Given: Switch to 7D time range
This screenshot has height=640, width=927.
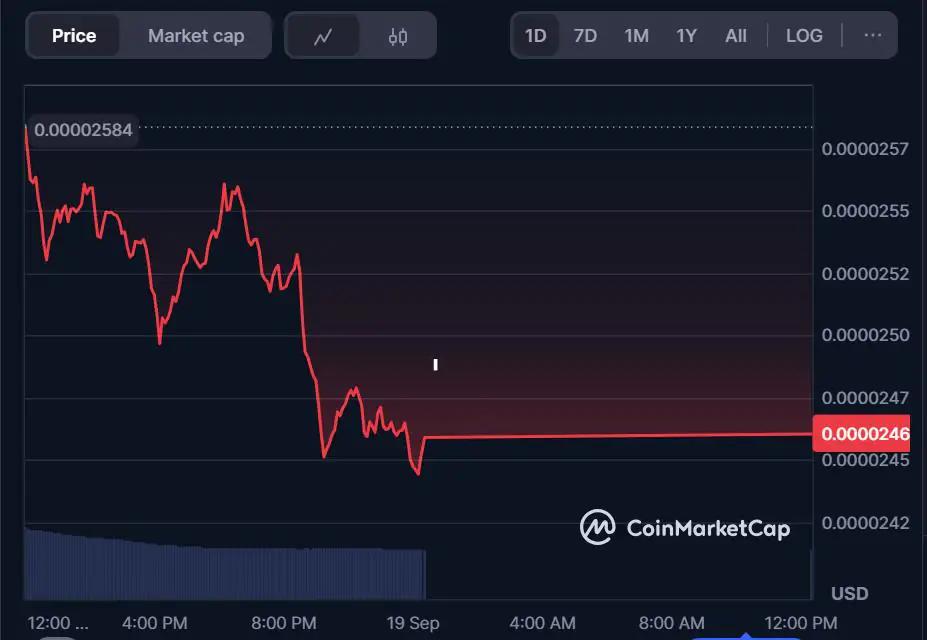Looking at the screenshot, I should click(x=585, y=36).
